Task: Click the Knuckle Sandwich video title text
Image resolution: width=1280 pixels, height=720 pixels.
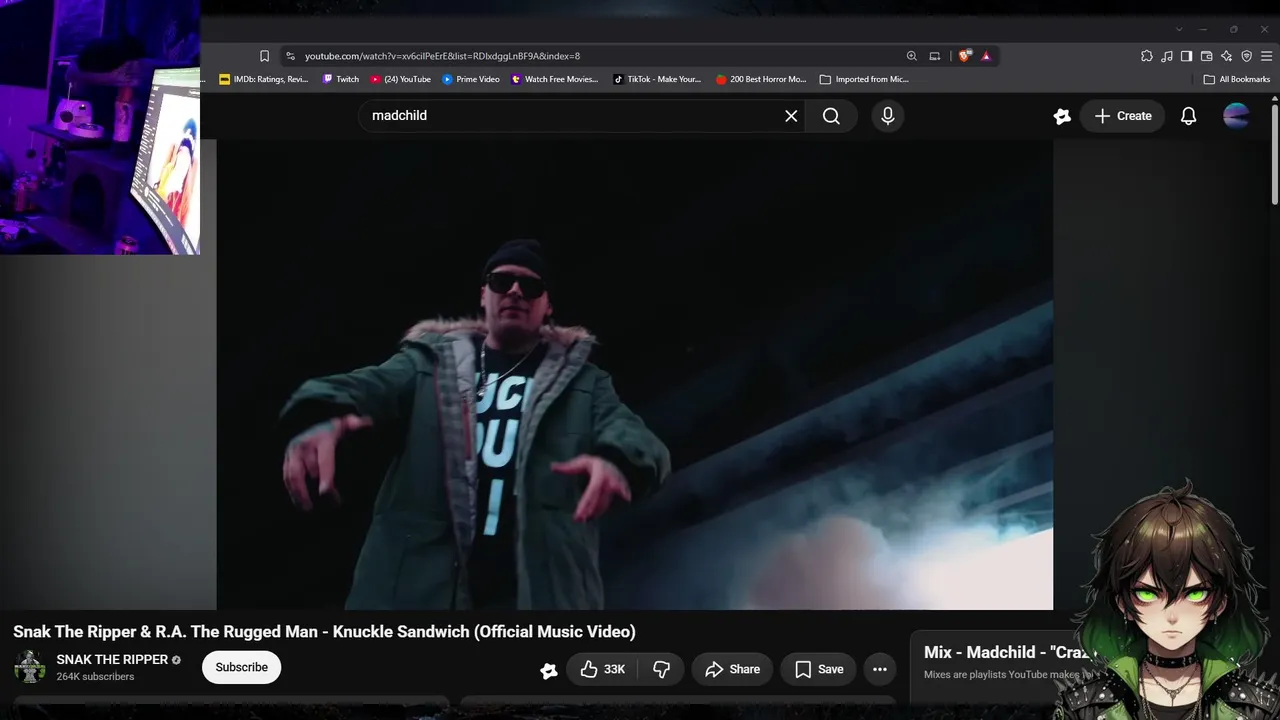Action: (324, 632)
